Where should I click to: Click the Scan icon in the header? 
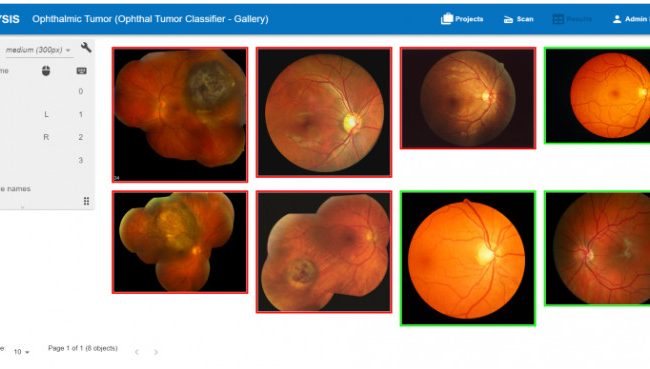point(508,19)
